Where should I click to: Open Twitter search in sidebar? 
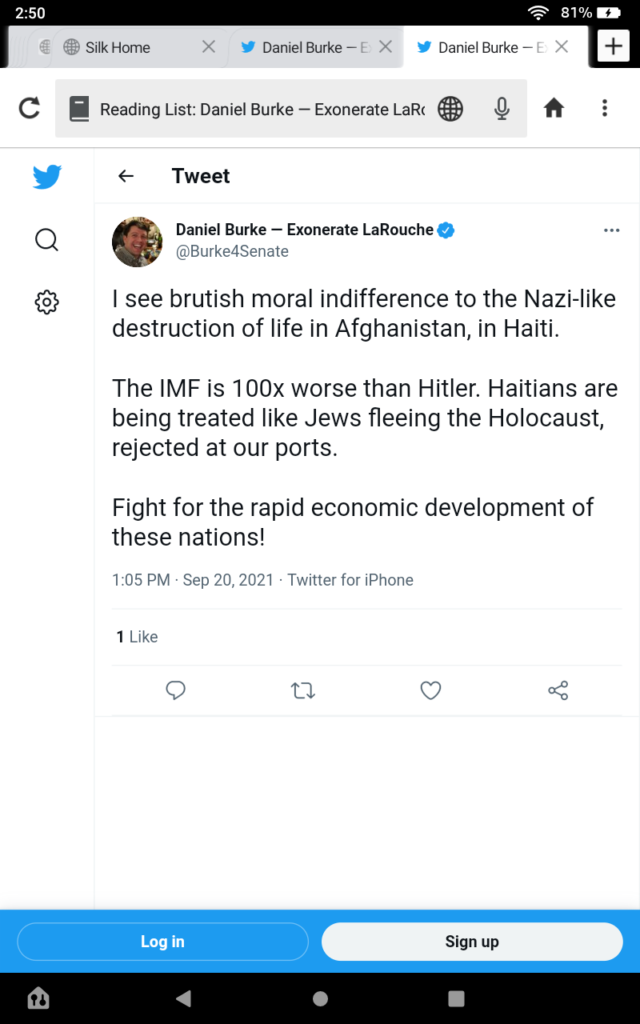coord(47,240)
